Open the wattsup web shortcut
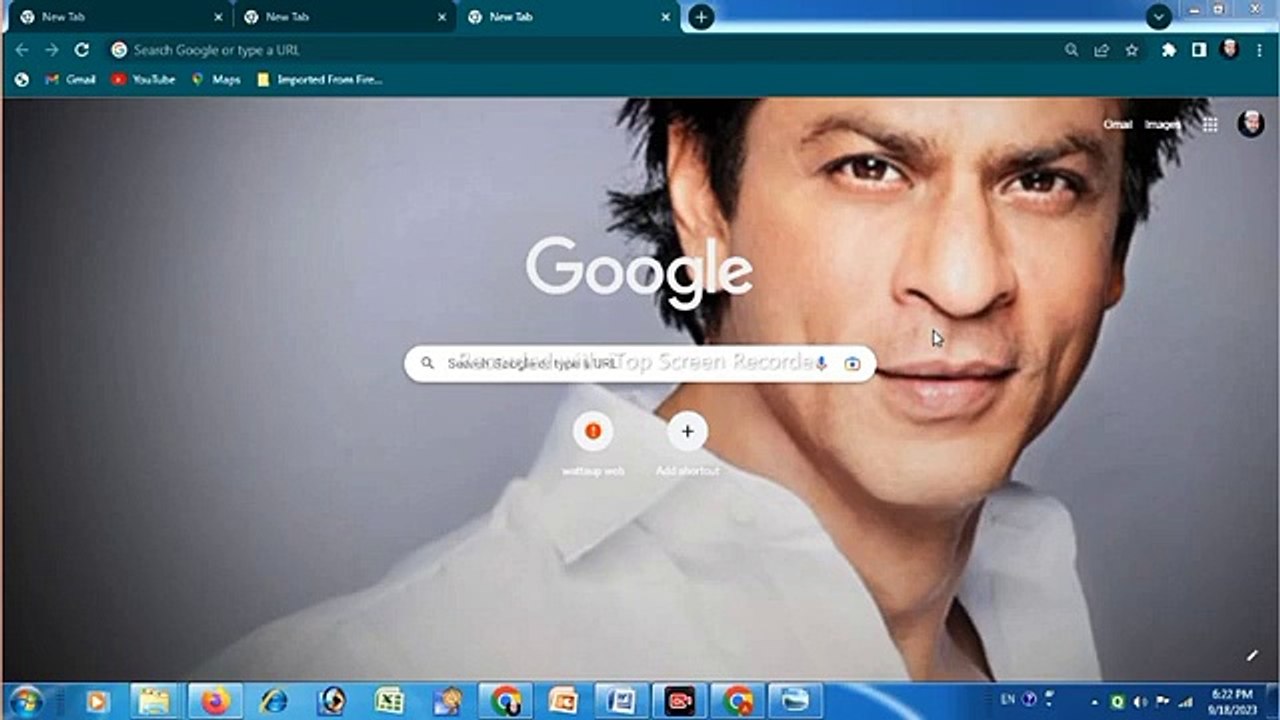This screenshot has height=720, width=1280. [x=593, y=444]
